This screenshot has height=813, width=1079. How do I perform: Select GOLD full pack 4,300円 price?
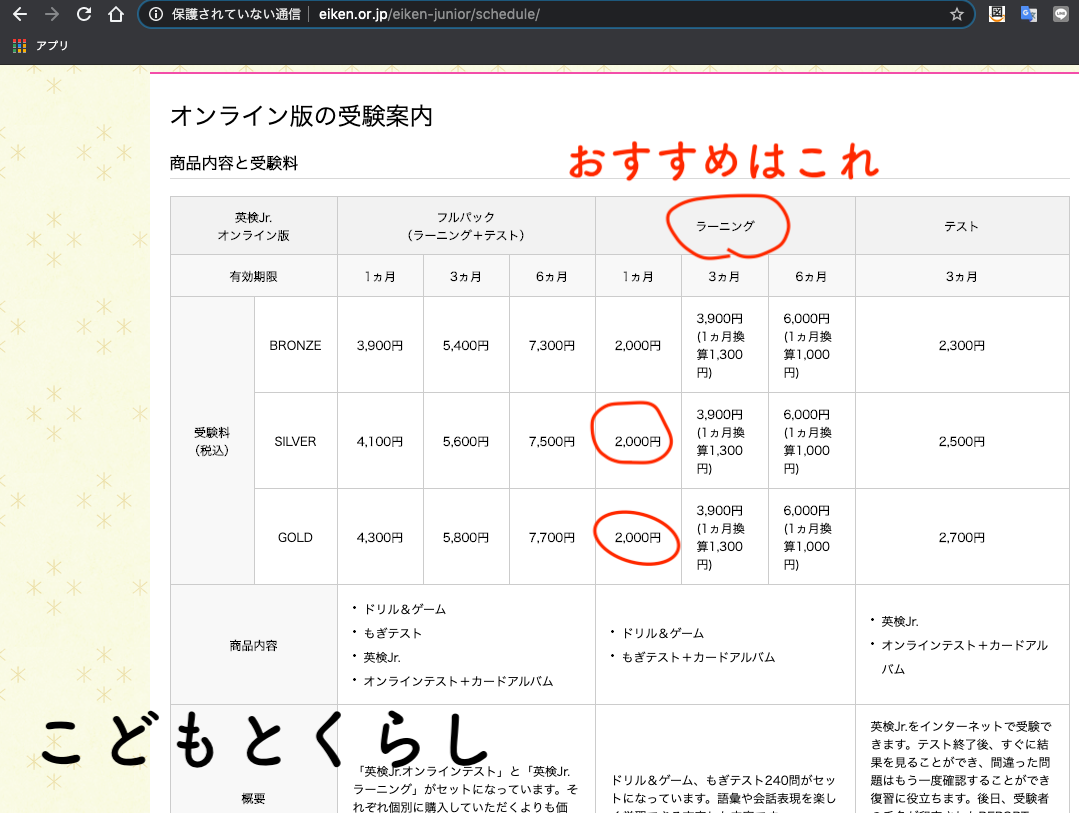tap(380, 538)
